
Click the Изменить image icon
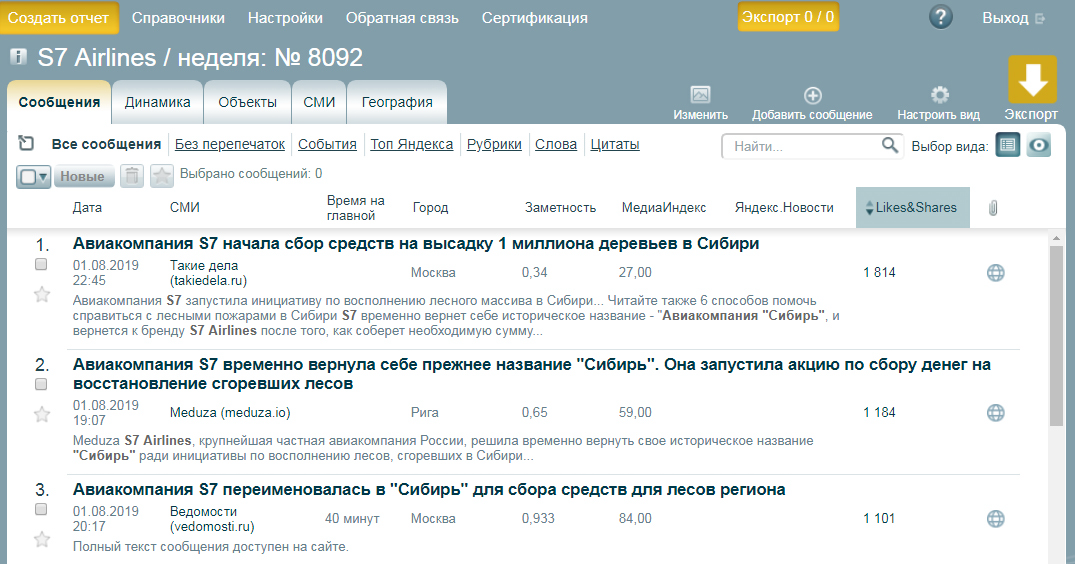(x=700, y=95)
